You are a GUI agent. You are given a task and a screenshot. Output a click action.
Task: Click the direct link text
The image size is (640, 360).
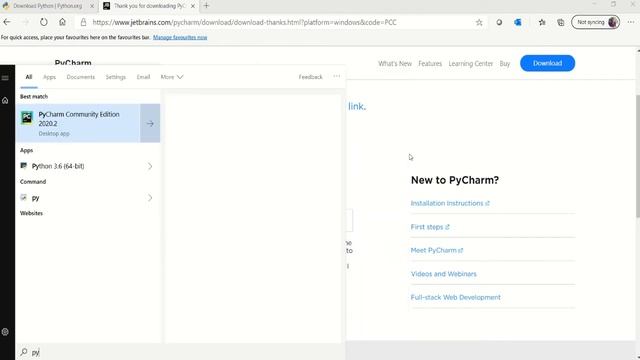(357, 107)
